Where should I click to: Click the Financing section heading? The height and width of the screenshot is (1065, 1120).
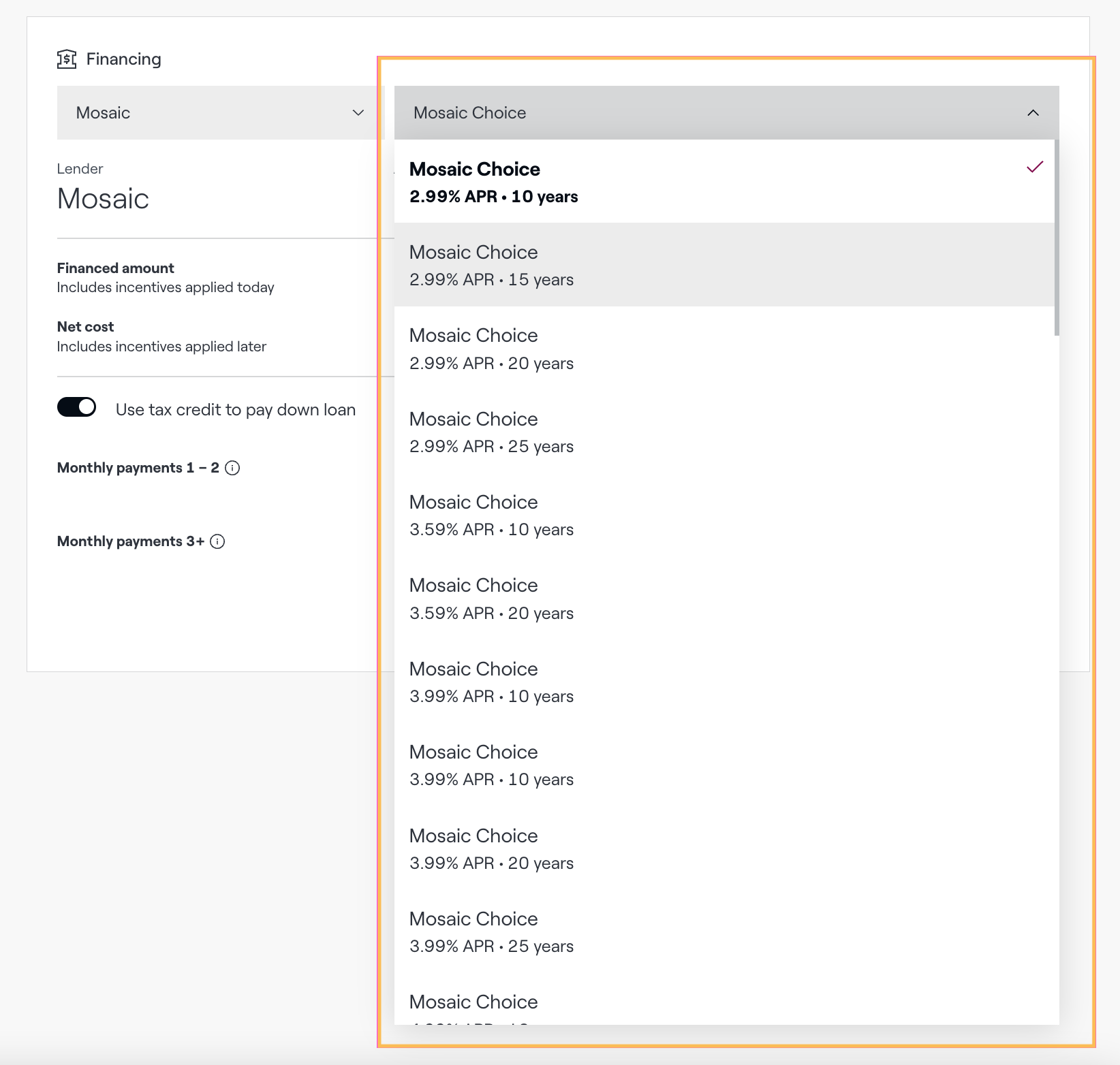point(123,59)
